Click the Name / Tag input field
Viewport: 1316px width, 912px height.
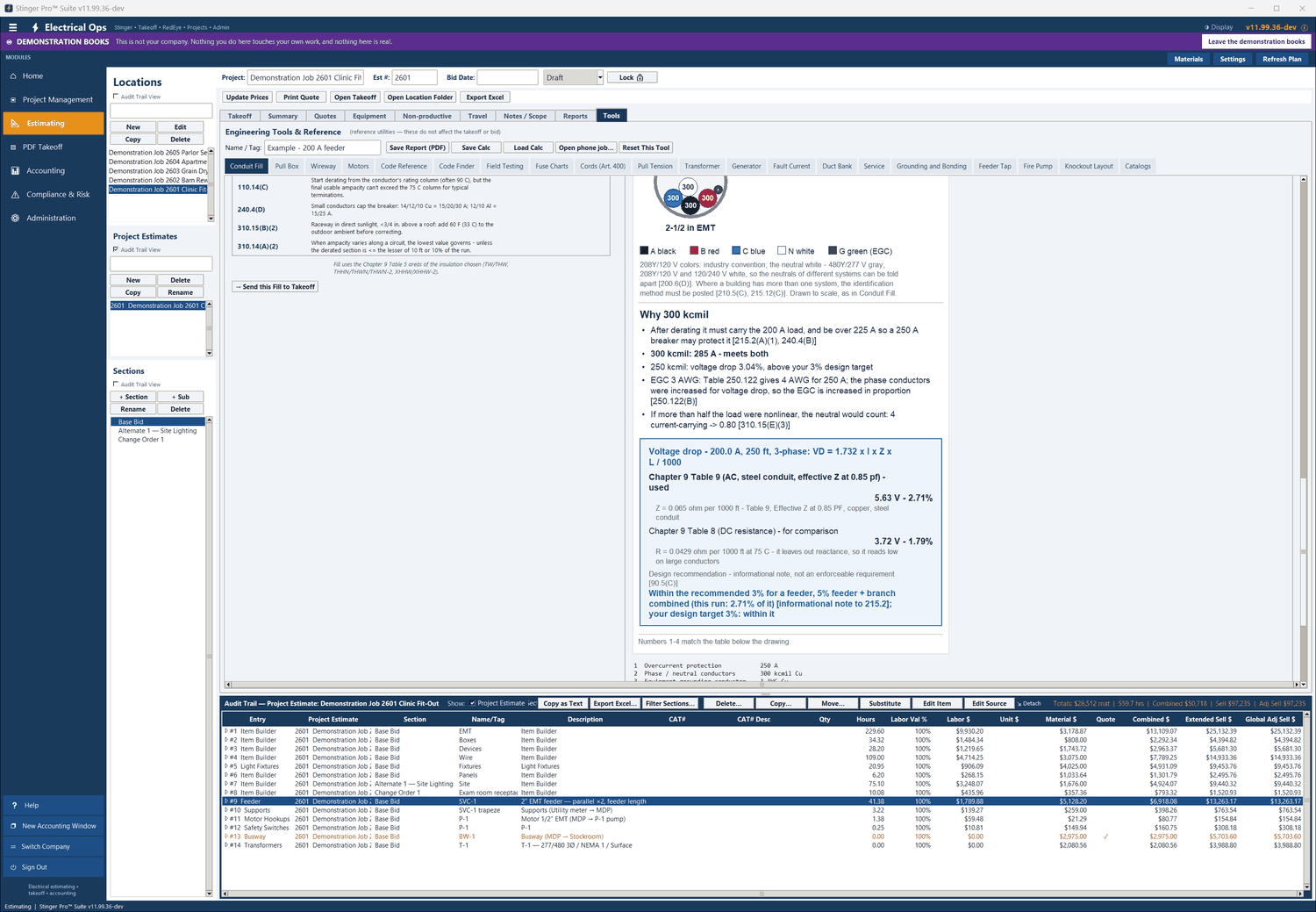tap(323, 147)
